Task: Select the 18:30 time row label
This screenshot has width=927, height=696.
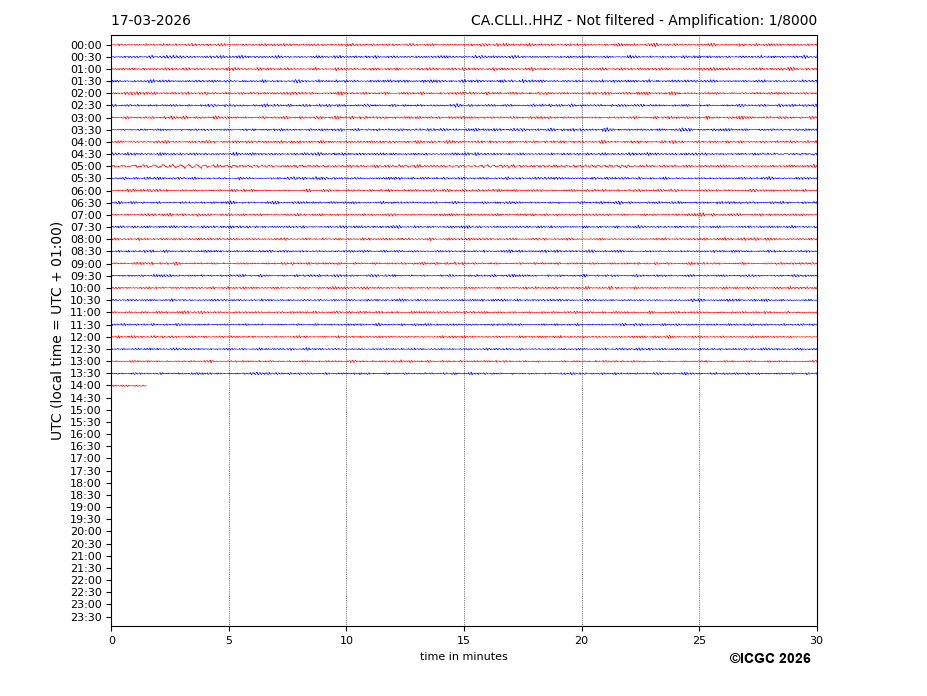Action: [86, 495]
